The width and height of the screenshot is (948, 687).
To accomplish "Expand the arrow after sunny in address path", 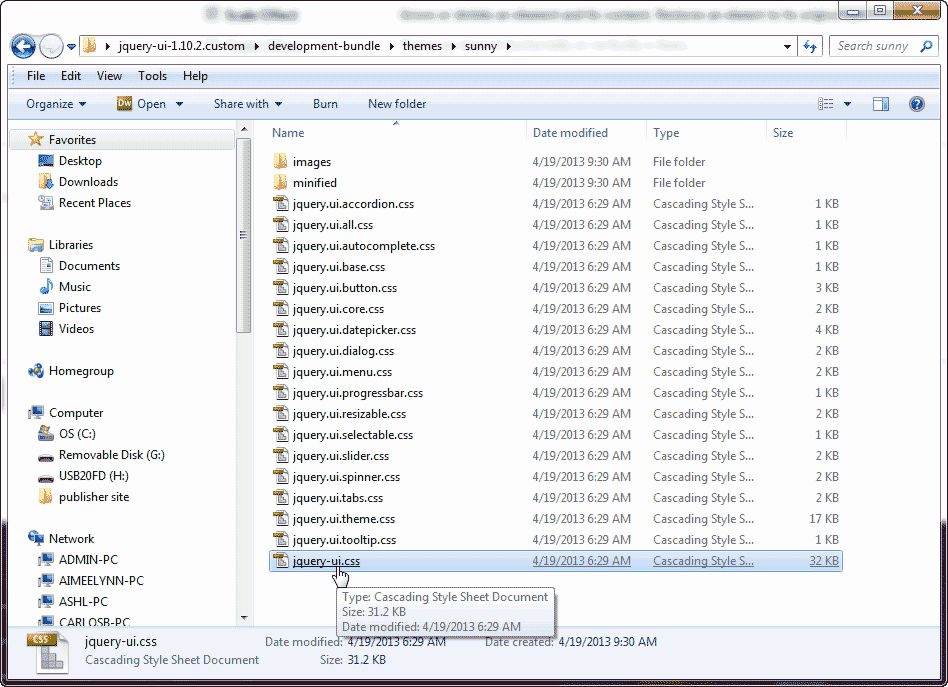I will [x=508, y=47].
